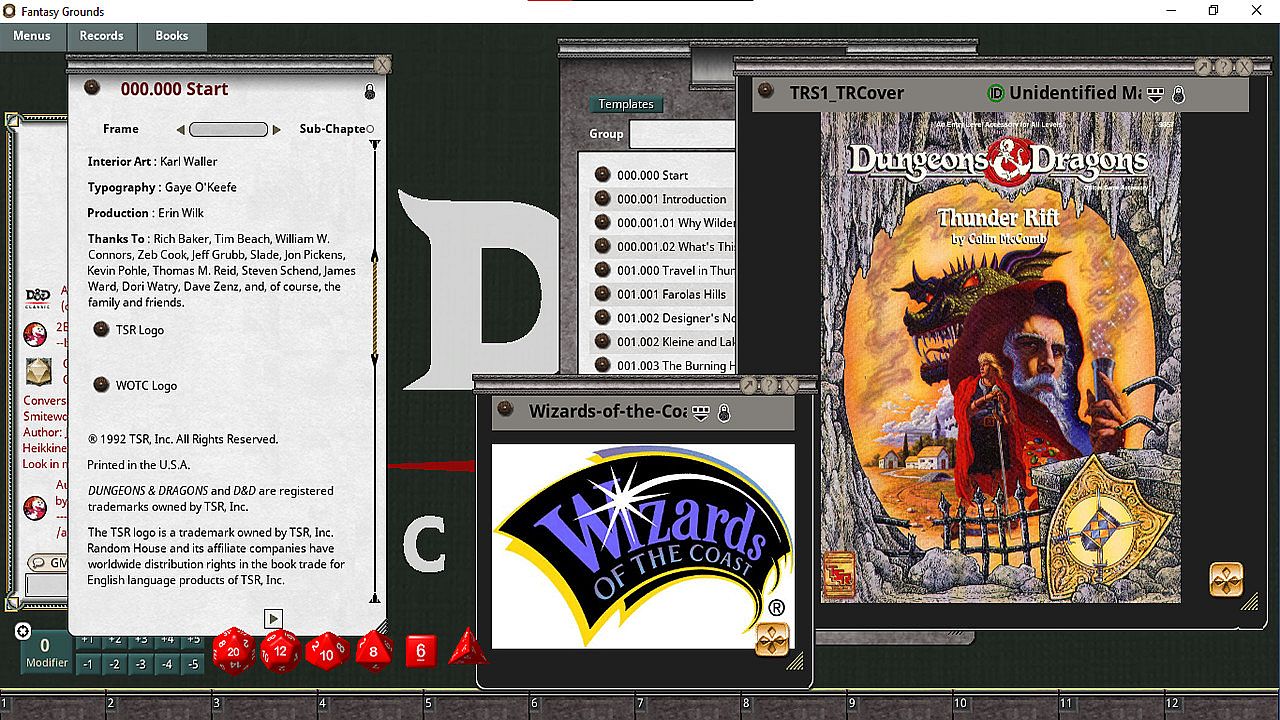Open image toolbar button on Wizards of the Coast image

coord(772,638)
